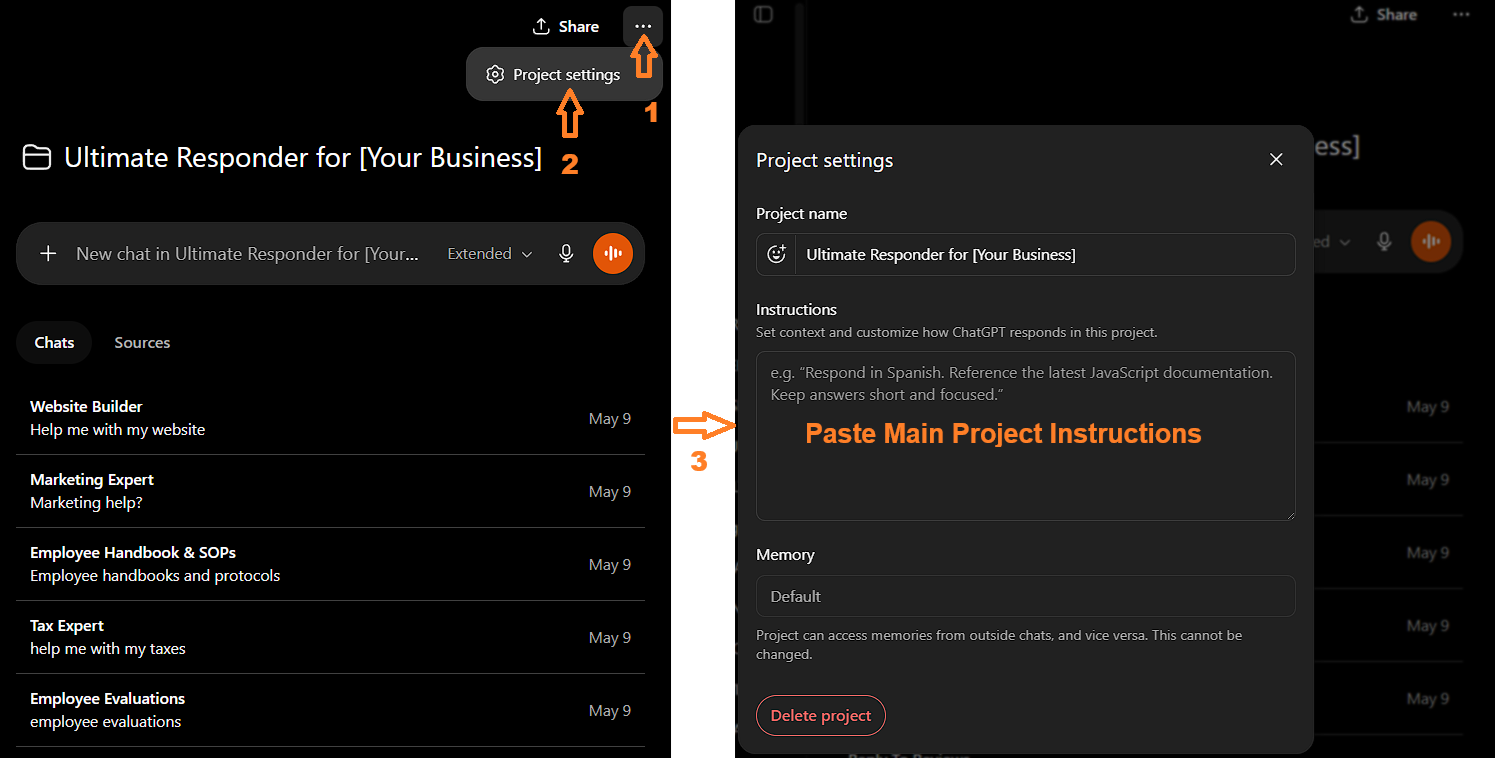Switch to the Sources tab
Viewport: 1495px width, 758px height.
pos(142,343)
